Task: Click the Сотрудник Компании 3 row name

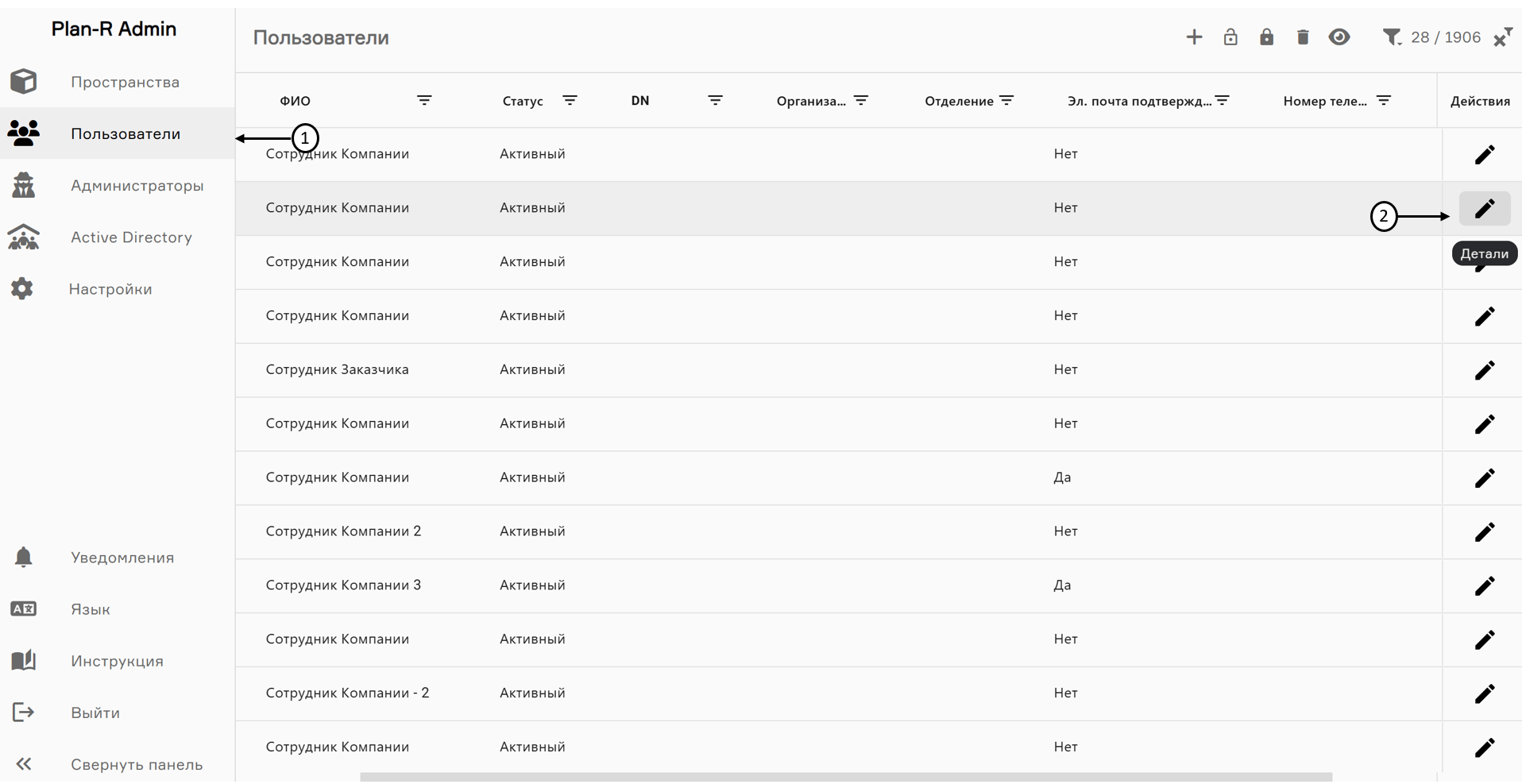Action: coord(343,585)
